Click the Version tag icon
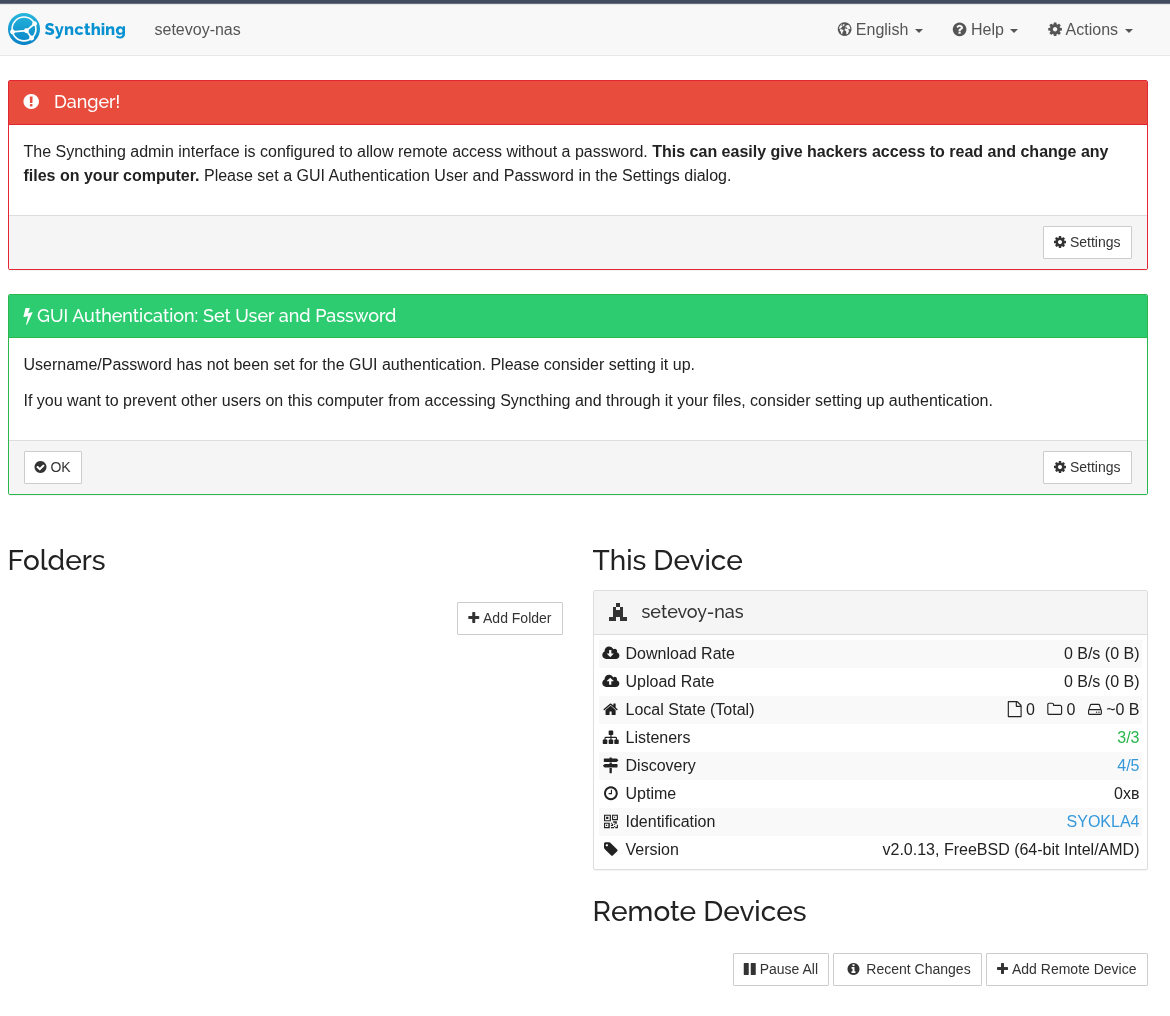 click(x=611, y=850)
